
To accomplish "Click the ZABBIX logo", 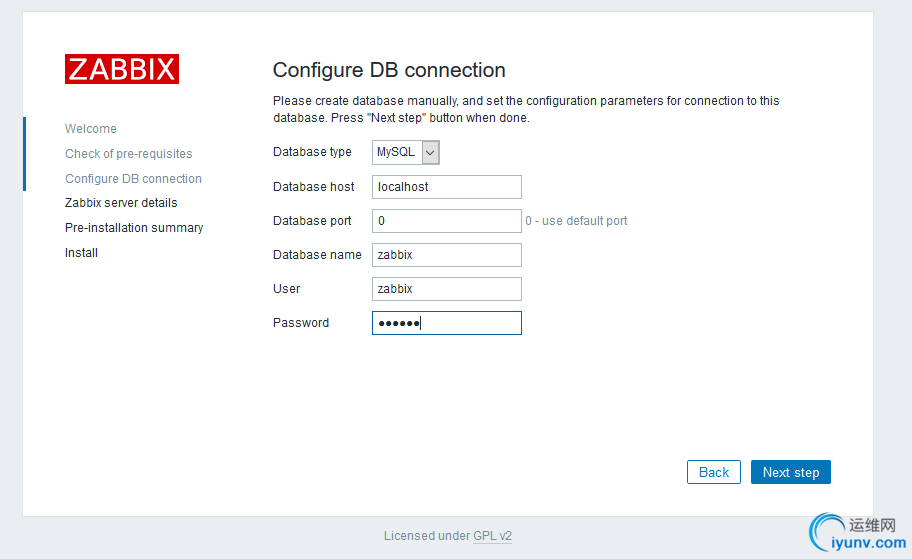I will point(122,69).
